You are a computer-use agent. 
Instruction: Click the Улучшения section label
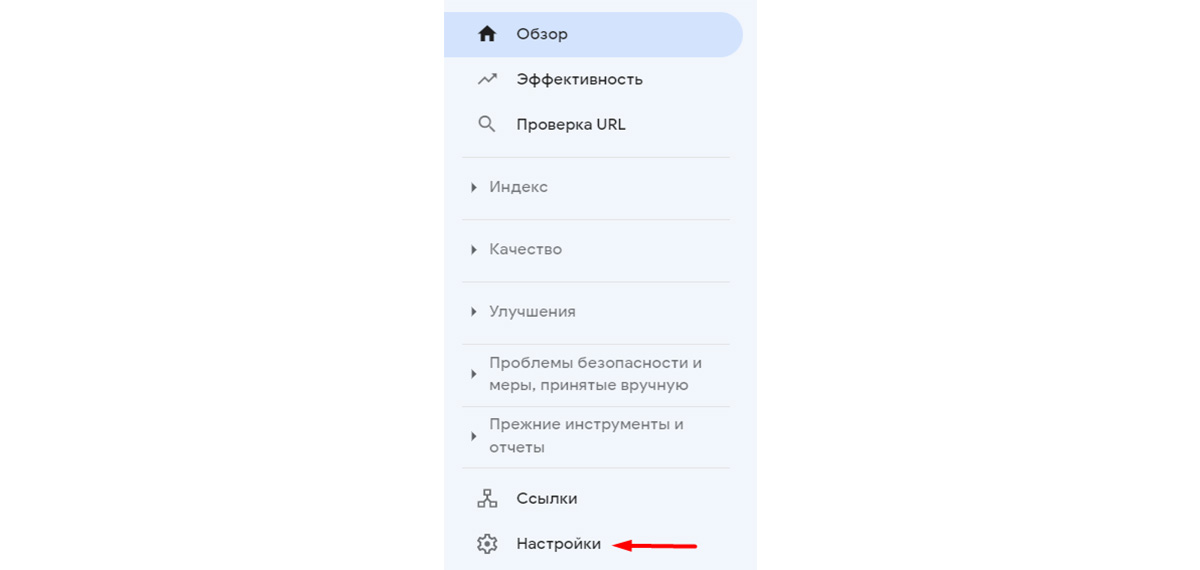(x=532, y=311)
